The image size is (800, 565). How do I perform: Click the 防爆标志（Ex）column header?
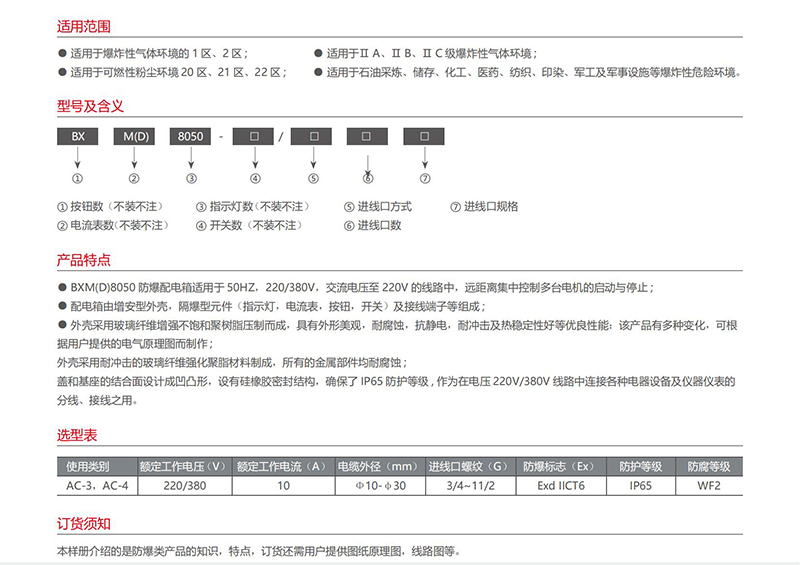pos(560,466)
